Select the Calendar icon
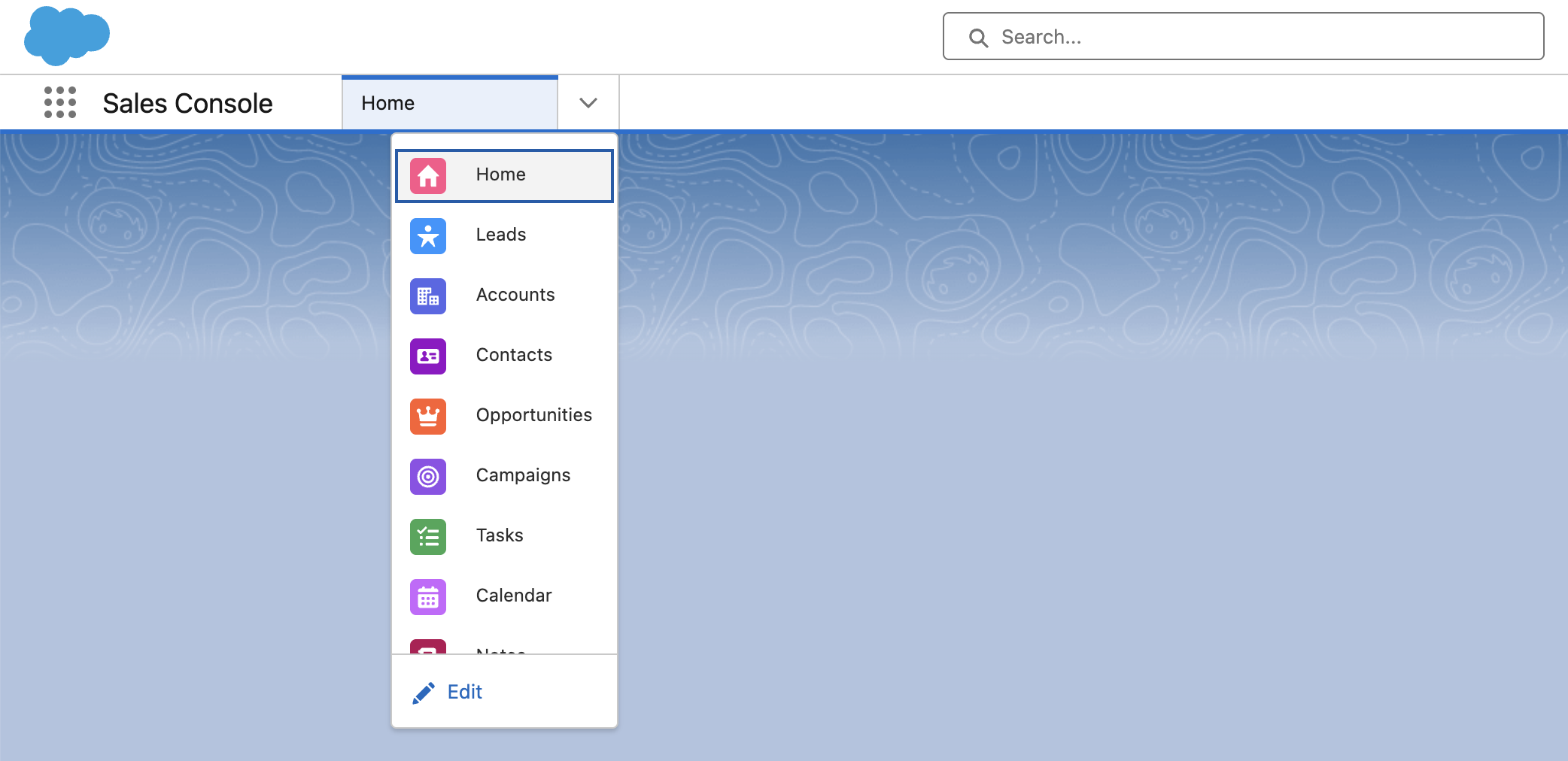 tap(427, 596)
